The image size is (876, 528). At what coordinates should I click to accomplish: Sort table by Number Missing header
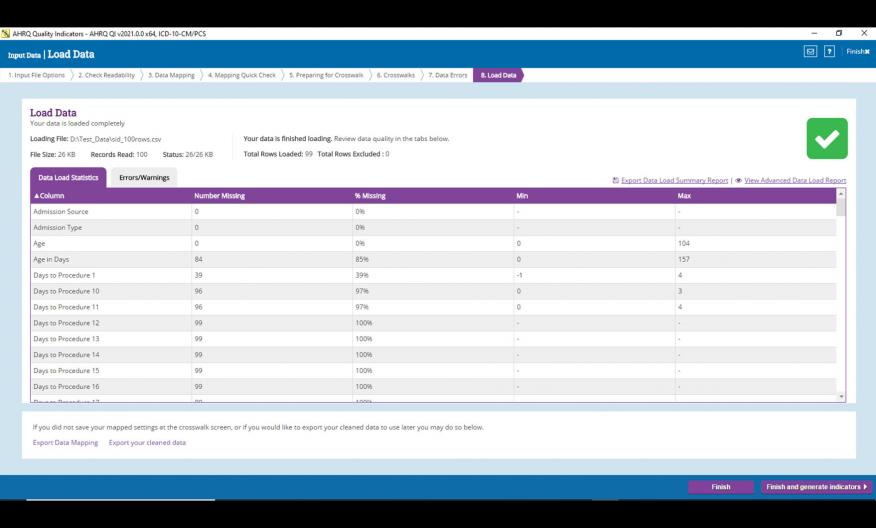[220, 196]
